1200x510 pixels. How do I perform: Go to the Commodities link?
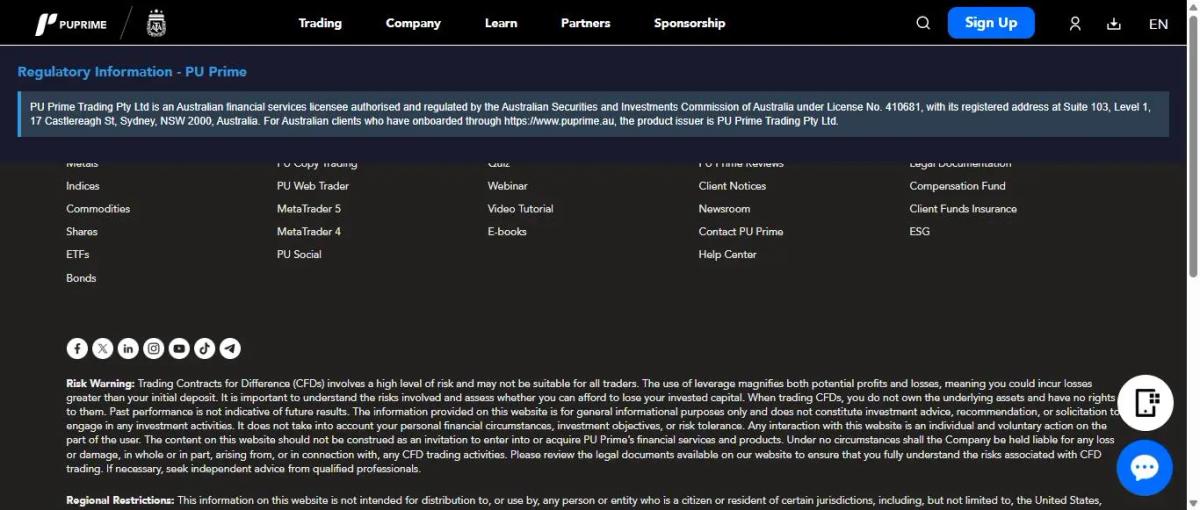pyautogui.click(x=98, y=209)
